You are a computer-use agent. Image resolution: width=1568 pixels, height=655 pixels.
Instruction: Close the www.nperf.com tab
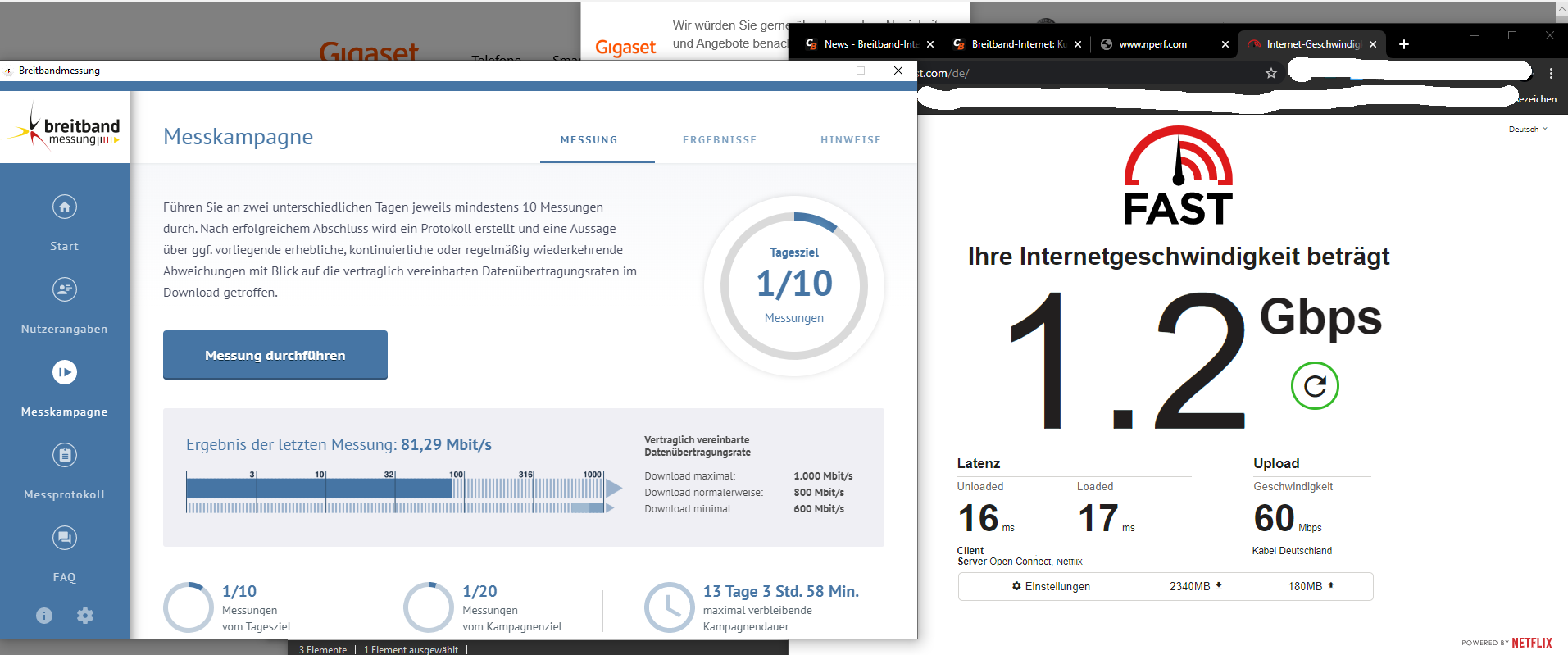[1225, 44]
